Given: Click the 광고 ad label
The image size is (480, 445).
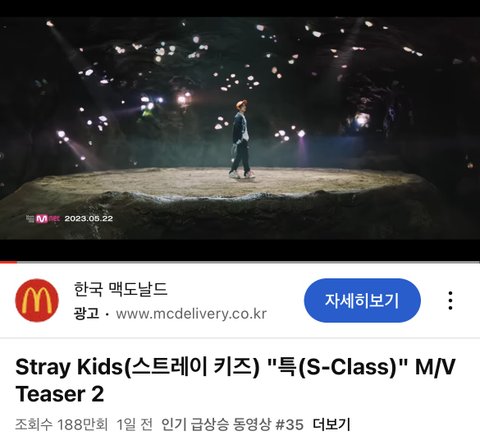Looking at the screenshot, I should (x=86, y=314).
